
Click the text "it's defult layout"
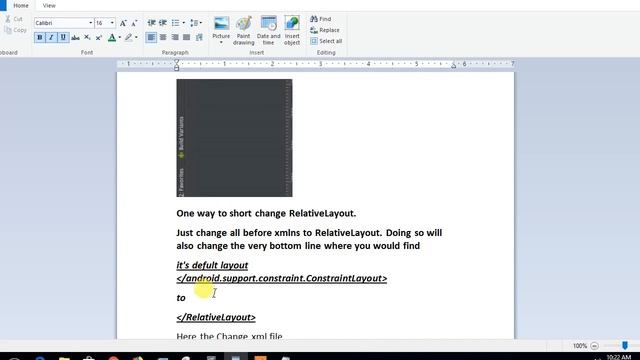tap(212, 265)
